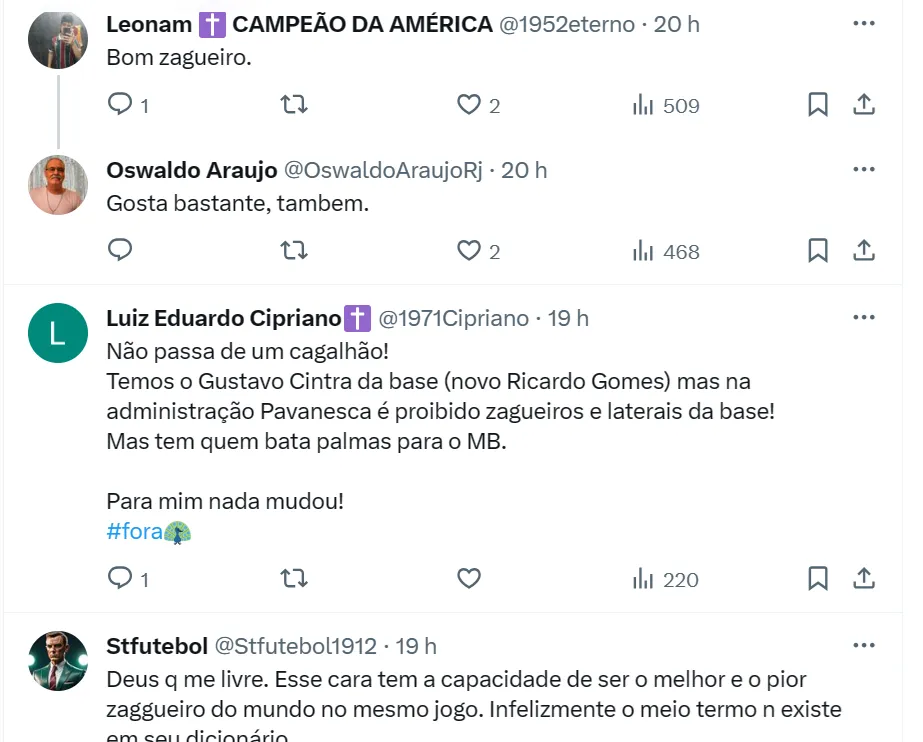Open Leonam's profile avatar

click(58, 39)
